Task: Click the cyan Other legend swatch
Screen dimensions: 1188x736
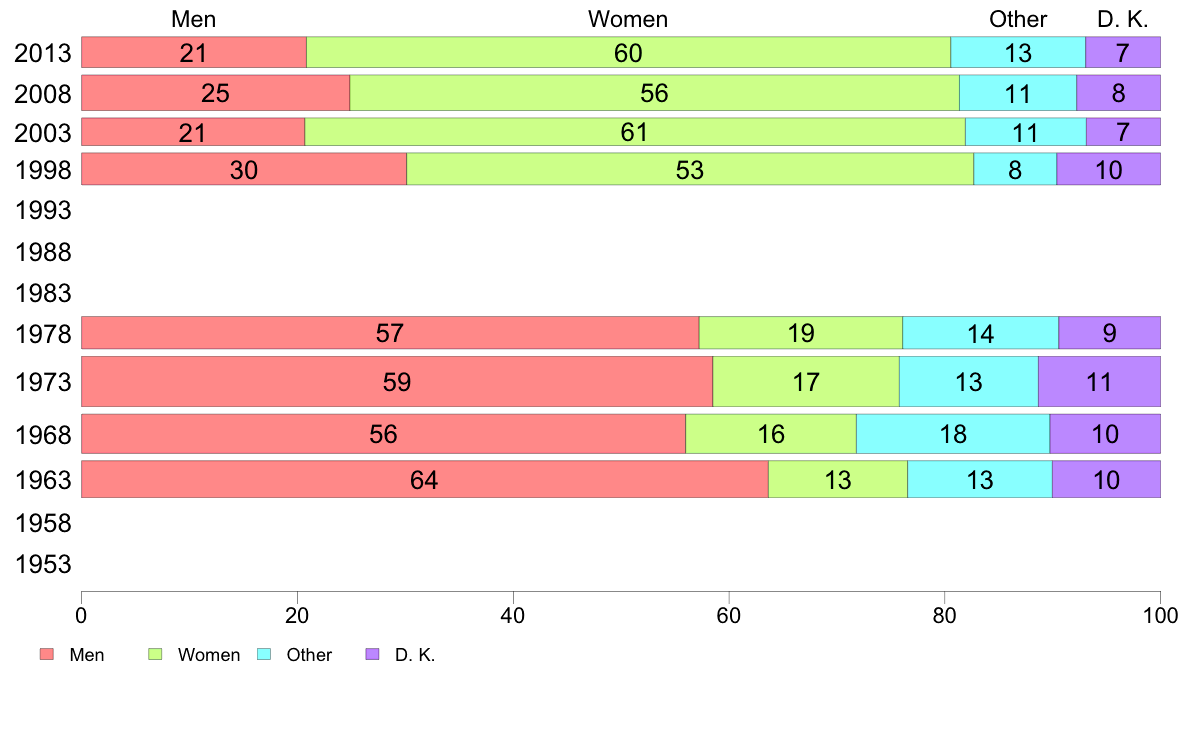Action: (x=264, y=654)
